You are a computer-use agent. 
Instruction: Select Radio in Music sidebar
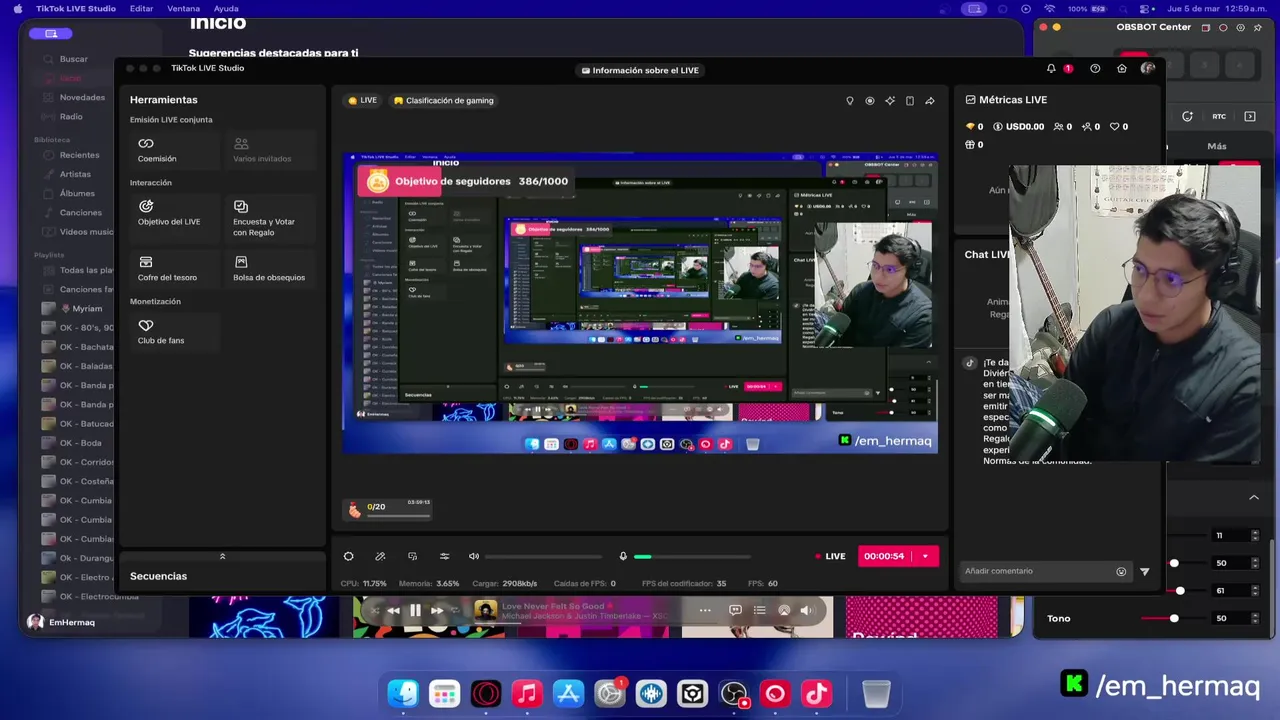tap(71, 116)
